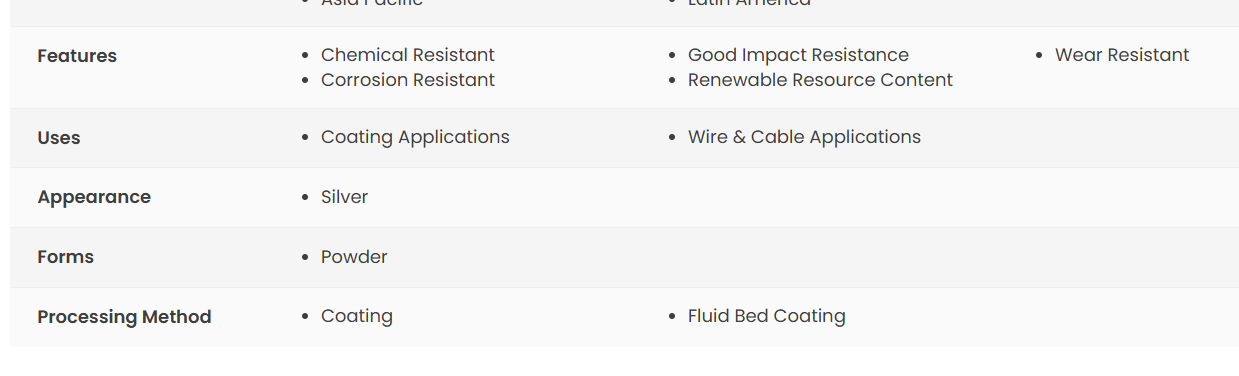Click the Uses row label
Screen dimensions: 1239x376
59,138
